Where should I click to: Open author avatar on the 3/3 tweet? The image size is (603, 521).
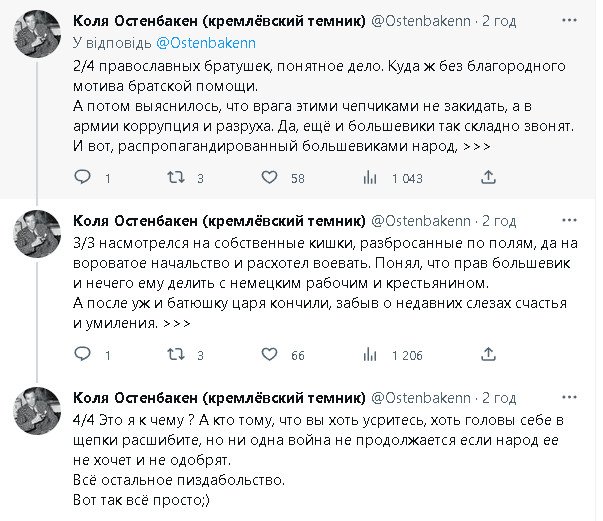point(40,240)
